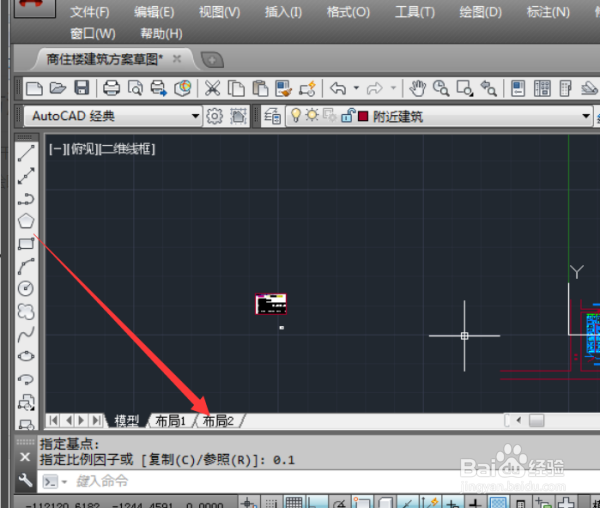Switch to the 布局2 layout tab
The width and height of the screenshot is (600, 508).
click(218, 421)
